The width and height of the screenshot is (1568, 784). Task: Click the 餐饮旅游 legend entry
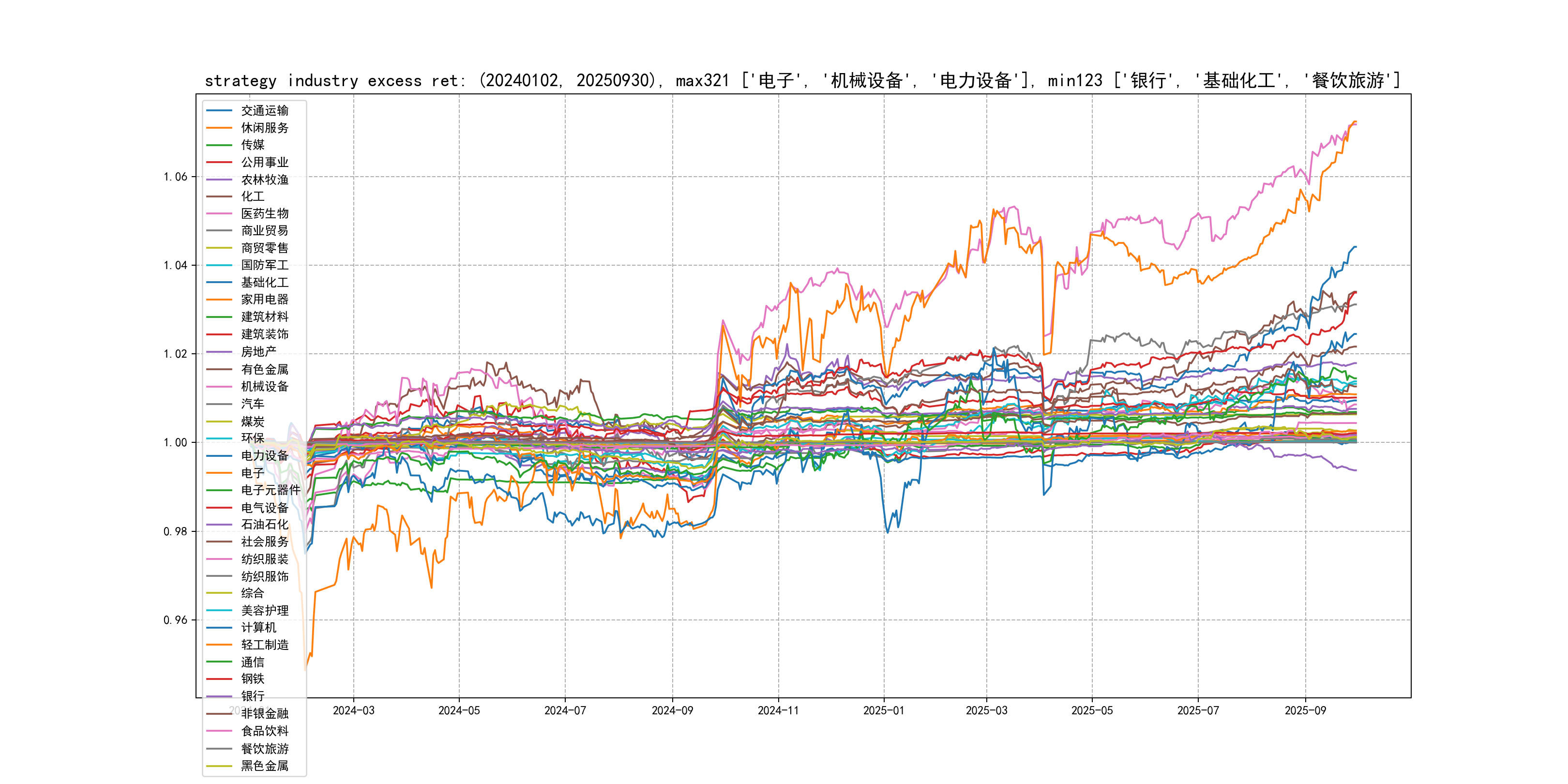pos(264,749)
